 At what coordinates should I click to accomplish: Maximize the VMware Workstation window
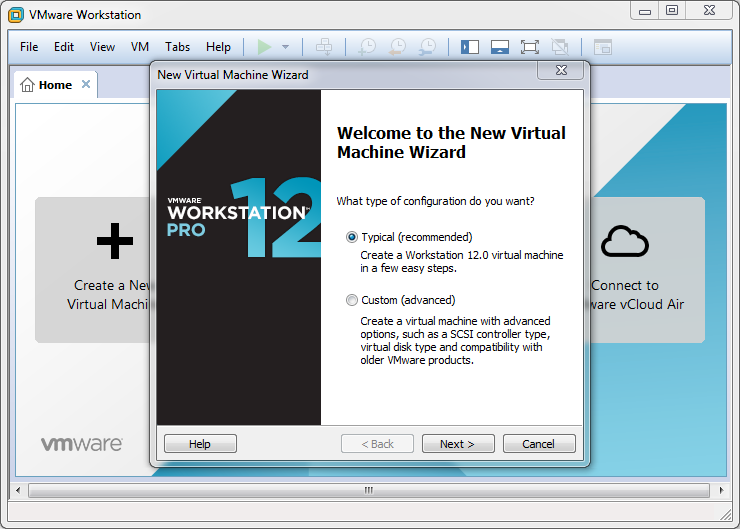click(x=672, y=11)
